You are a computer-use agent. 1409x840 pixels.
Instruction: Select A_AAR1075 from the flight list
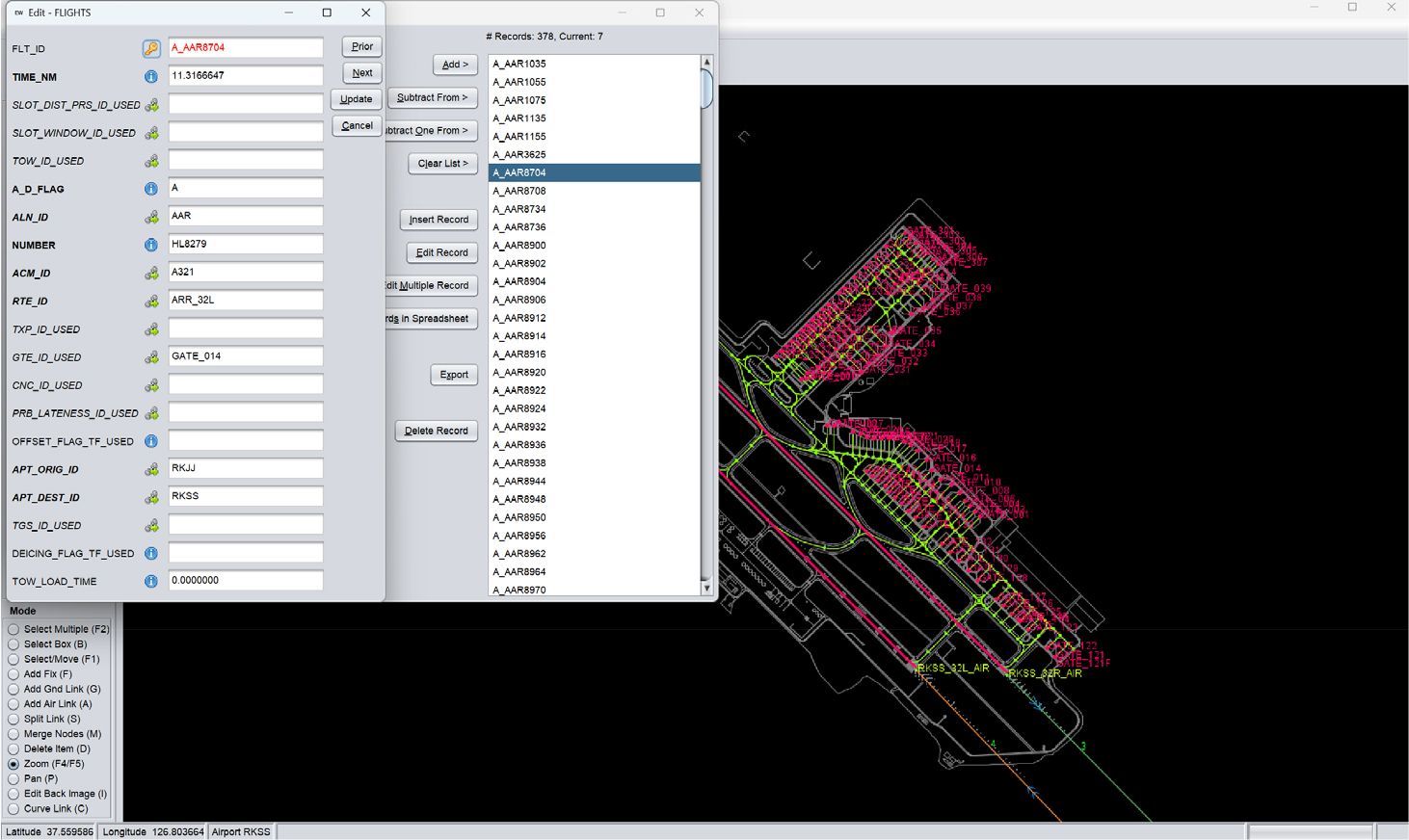pos(519,100)
